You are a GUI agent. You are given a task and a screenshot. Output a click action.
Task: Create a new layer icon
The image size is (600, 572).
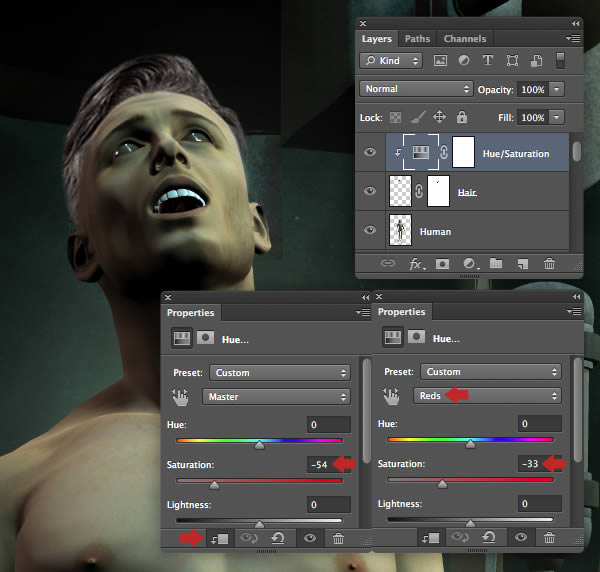[523, 264]
